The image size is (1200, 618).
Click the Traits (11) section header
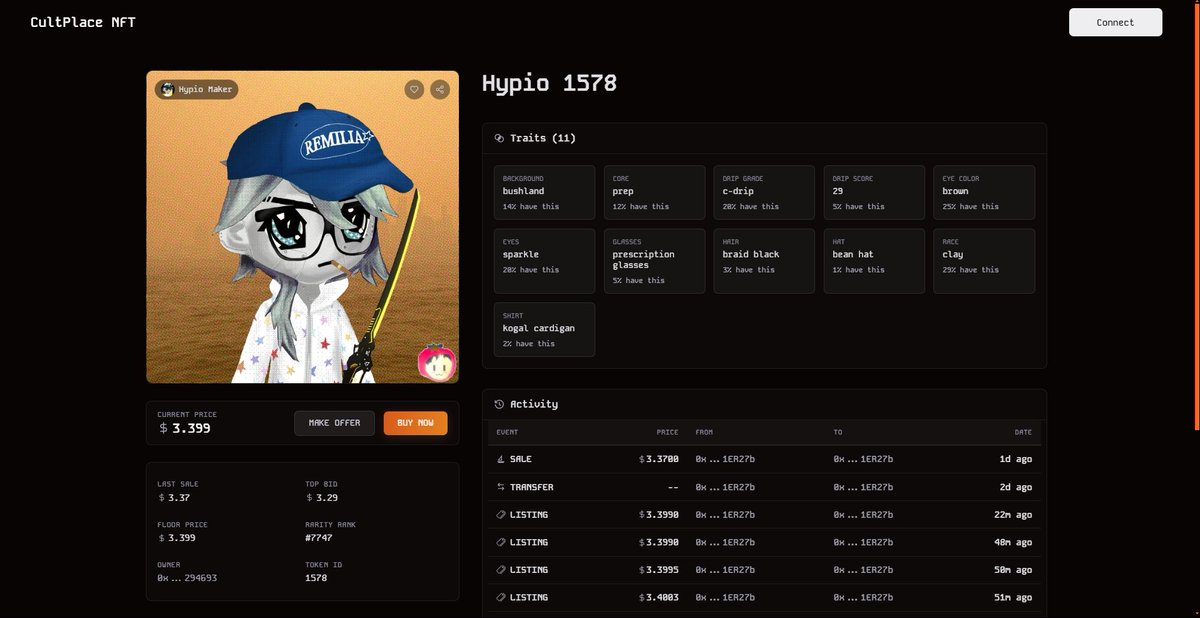[x=543, y=138]
